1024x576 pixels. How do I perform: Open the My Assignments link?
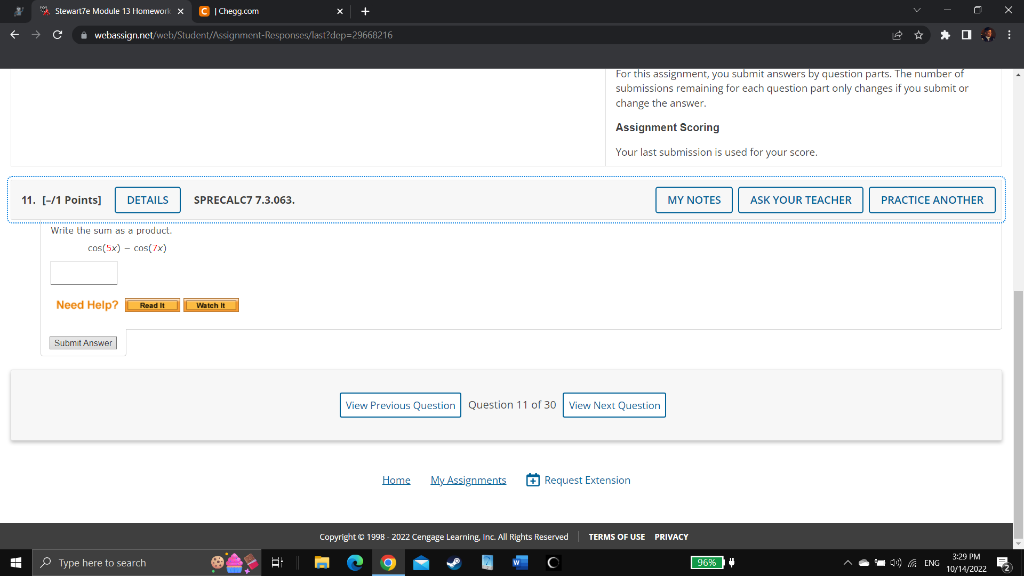(x=468, y=480)
